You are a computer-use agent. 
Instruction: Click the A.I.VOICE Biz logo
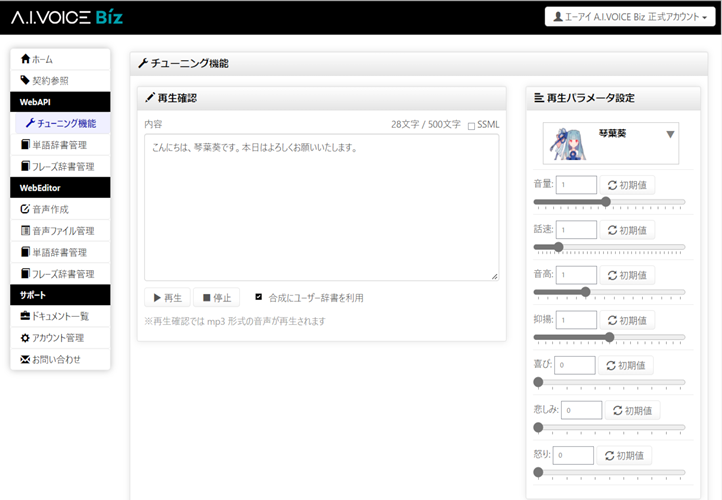click(x=67, y=17)
